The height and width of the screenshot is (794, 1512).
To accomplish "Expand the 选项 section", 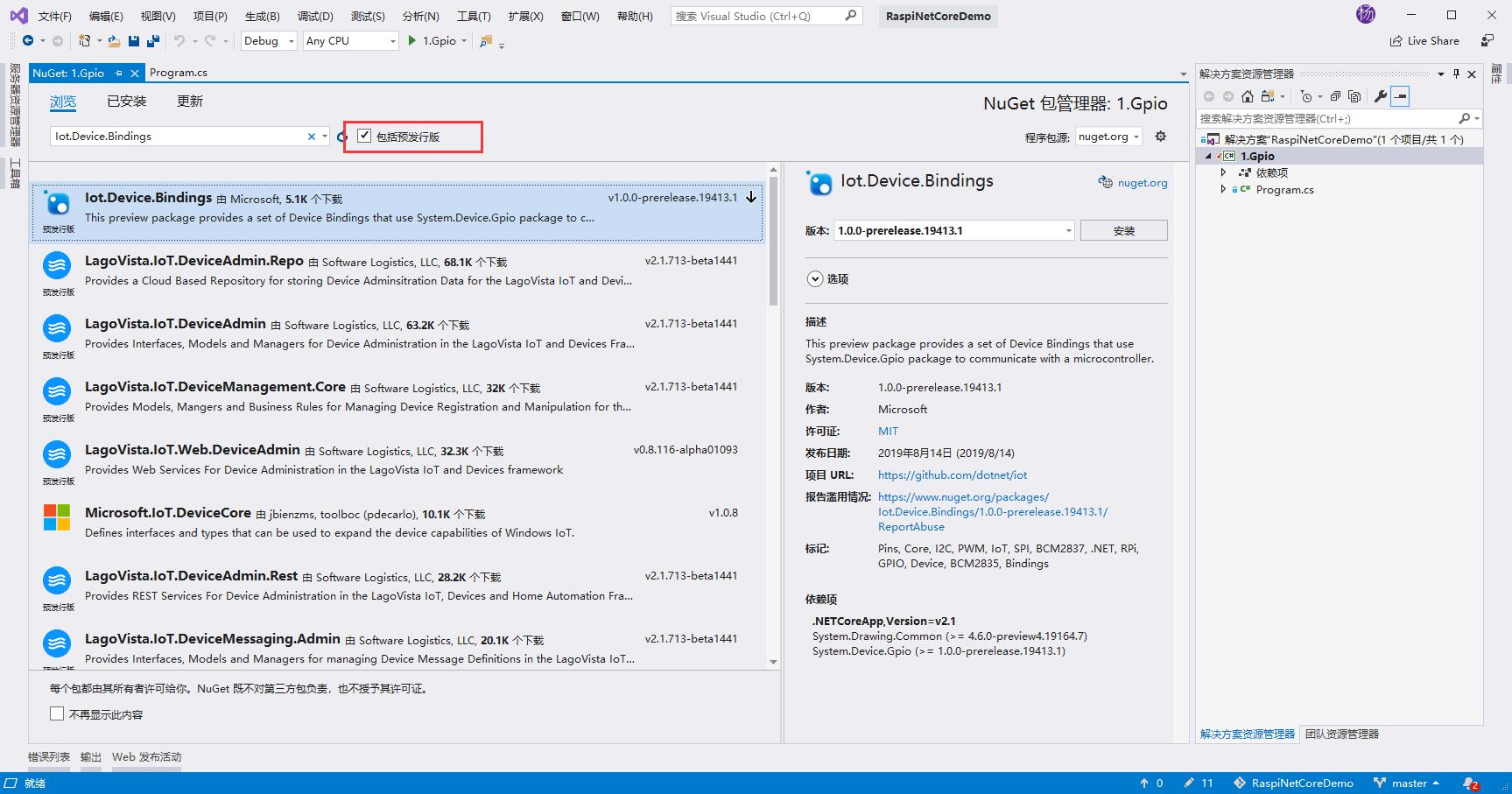I will coord(815,279).
